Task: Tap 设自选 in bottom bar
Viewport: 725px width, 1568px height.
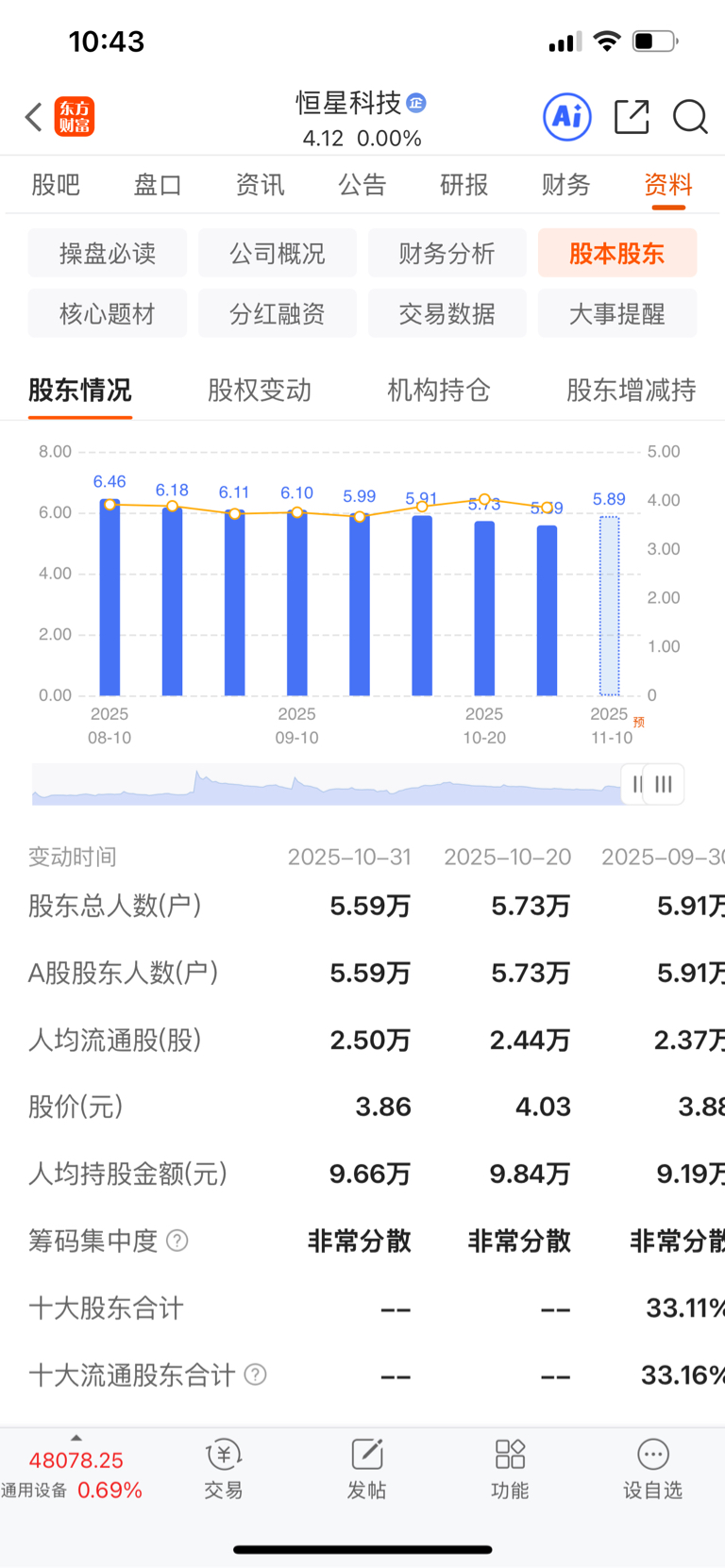Action: pyautogui.click(x=652, y=1470)
